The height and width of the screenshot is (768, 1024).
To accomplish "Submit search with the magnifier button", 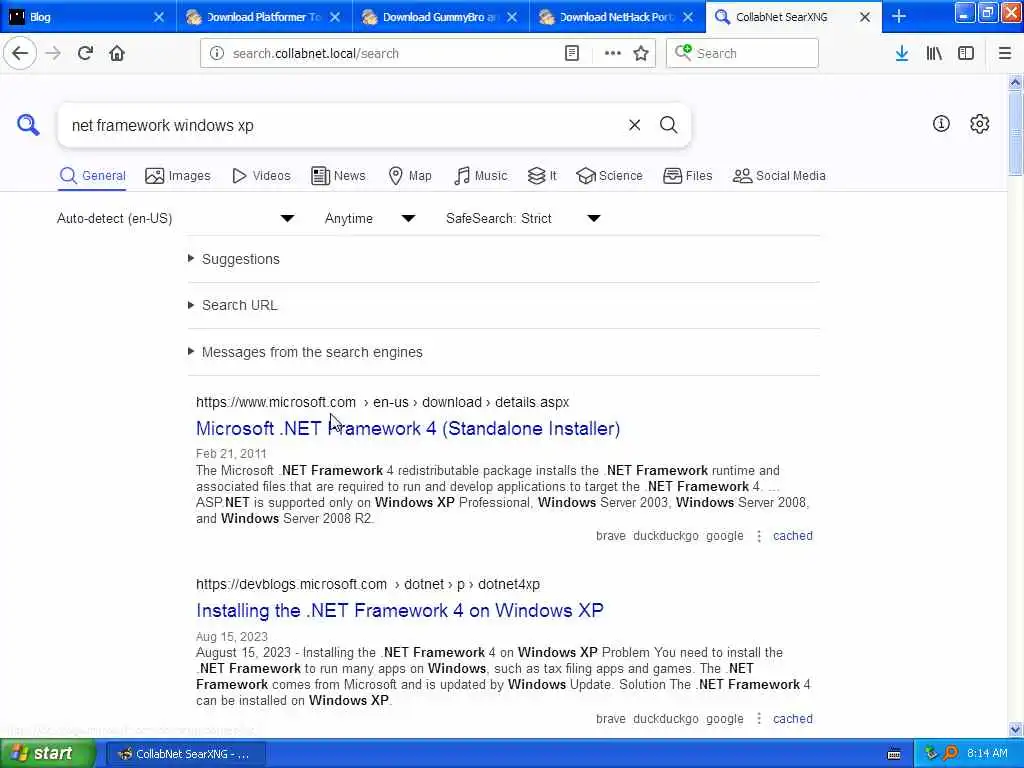I will pos(668,125).
